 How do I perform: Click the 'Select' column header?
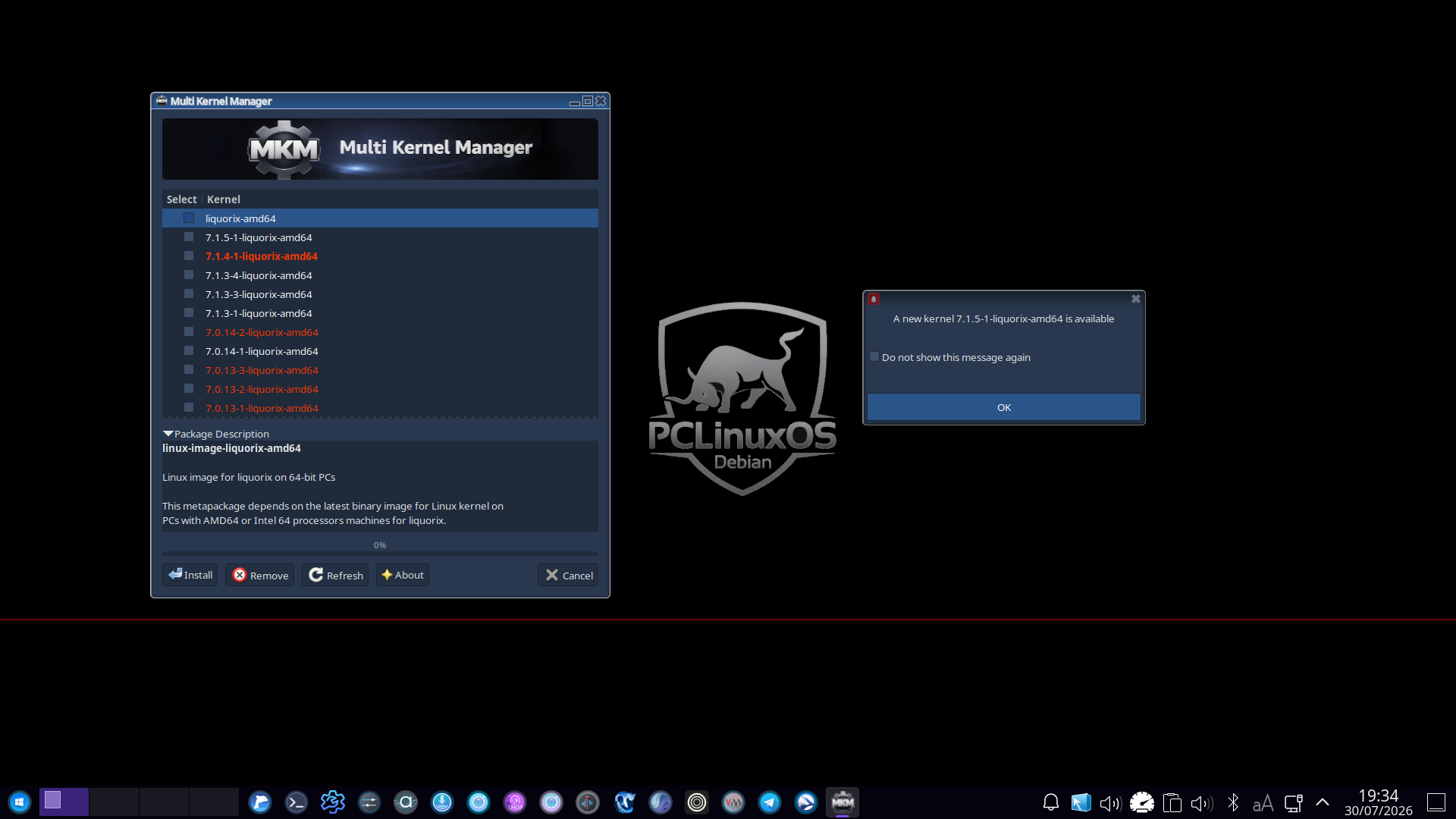click(x=182, y=199)
